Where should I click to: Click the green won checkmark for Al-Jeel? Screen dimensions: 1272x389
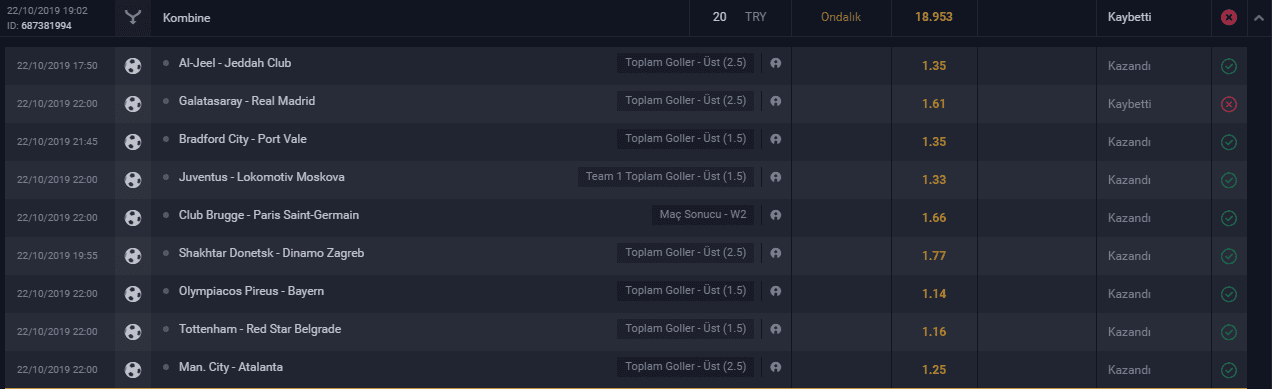tap(1229, 66)
